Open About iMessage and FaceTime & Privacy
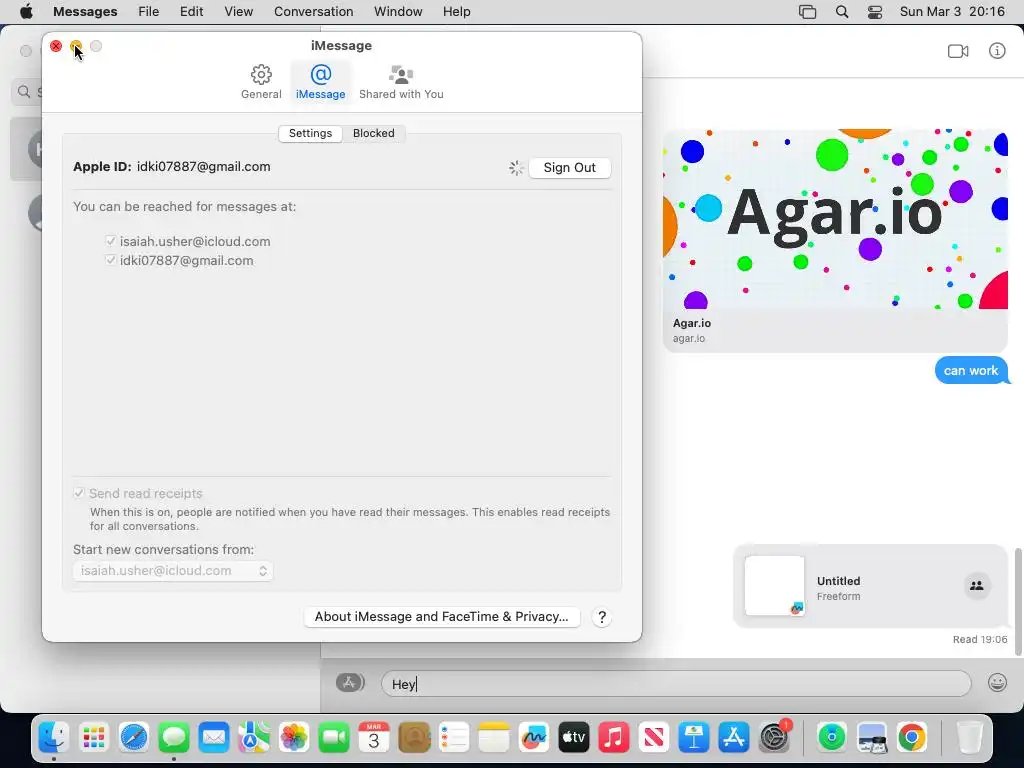The height and width of the screenshot is (768, 1024). coord(441,616)
